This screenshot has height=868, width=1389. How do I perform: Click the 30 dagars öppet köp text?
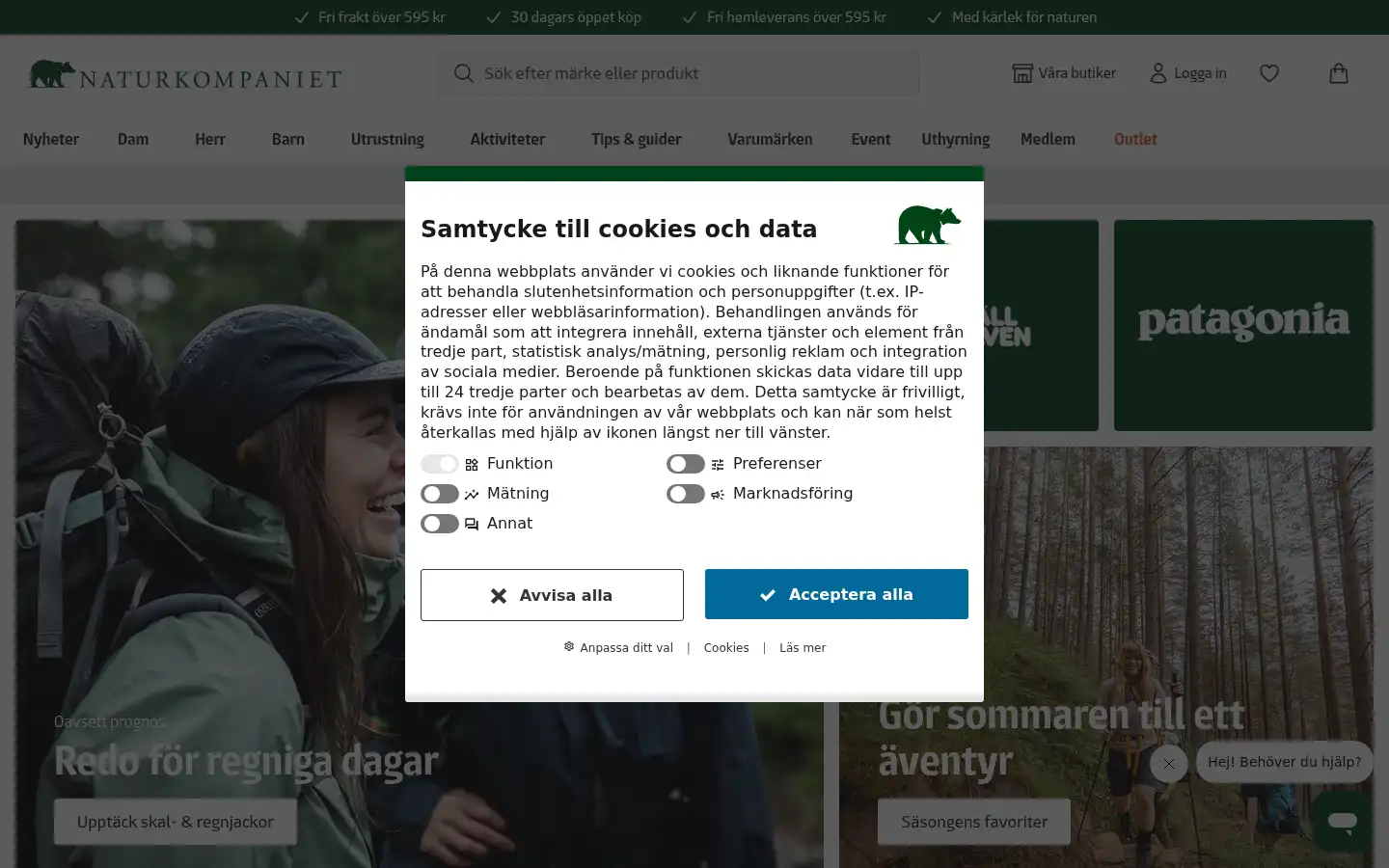(x=576, y=17)
